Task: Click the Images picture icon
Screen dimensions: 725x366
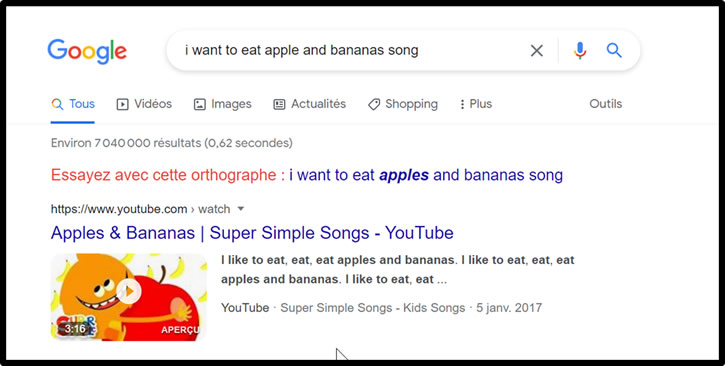Action: (199, 104)
